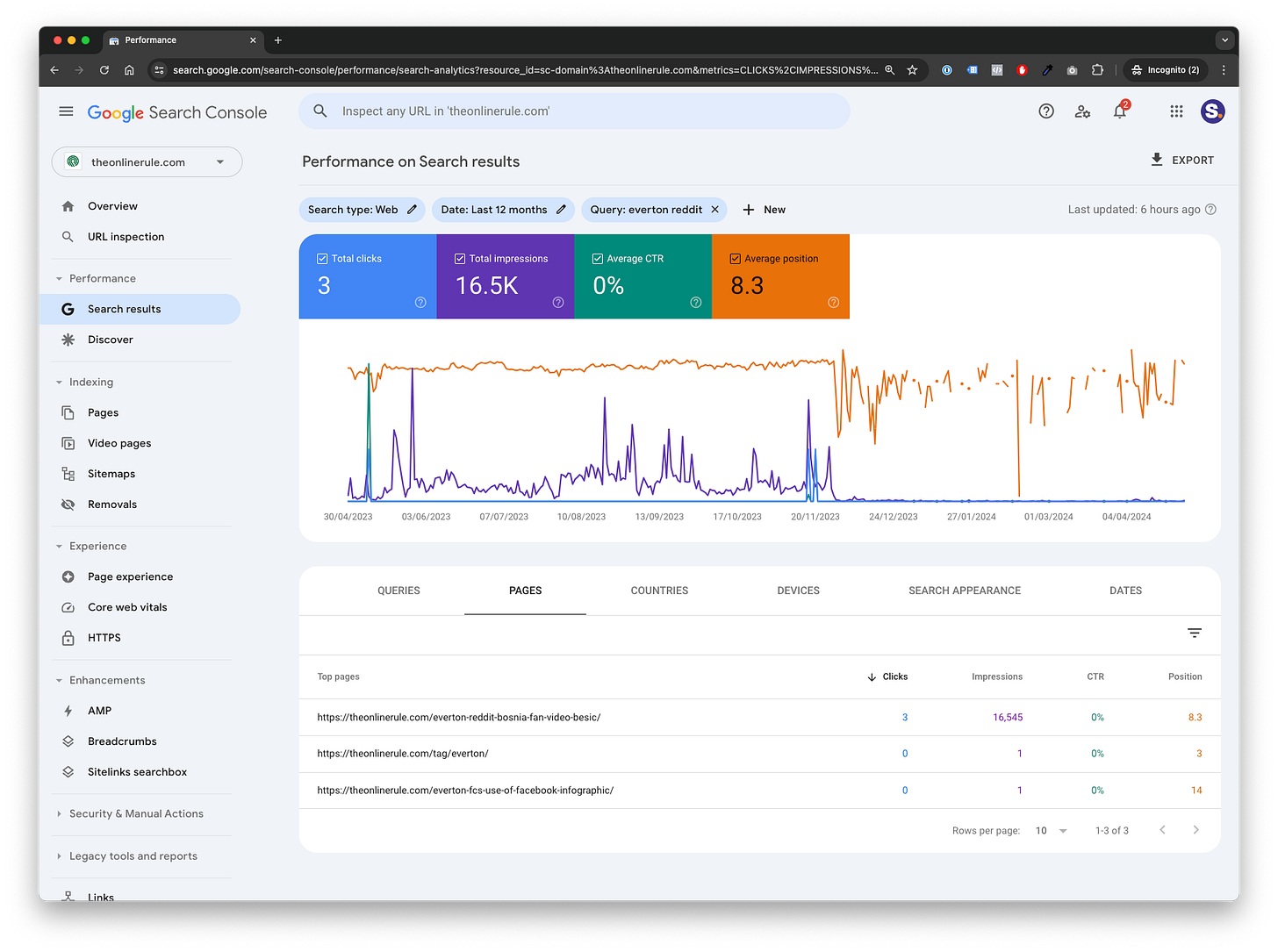Open the everton-reddit-bosnia-fan-video-besic page row
This screenshot has width=1278, height=952.
point(759,718)
